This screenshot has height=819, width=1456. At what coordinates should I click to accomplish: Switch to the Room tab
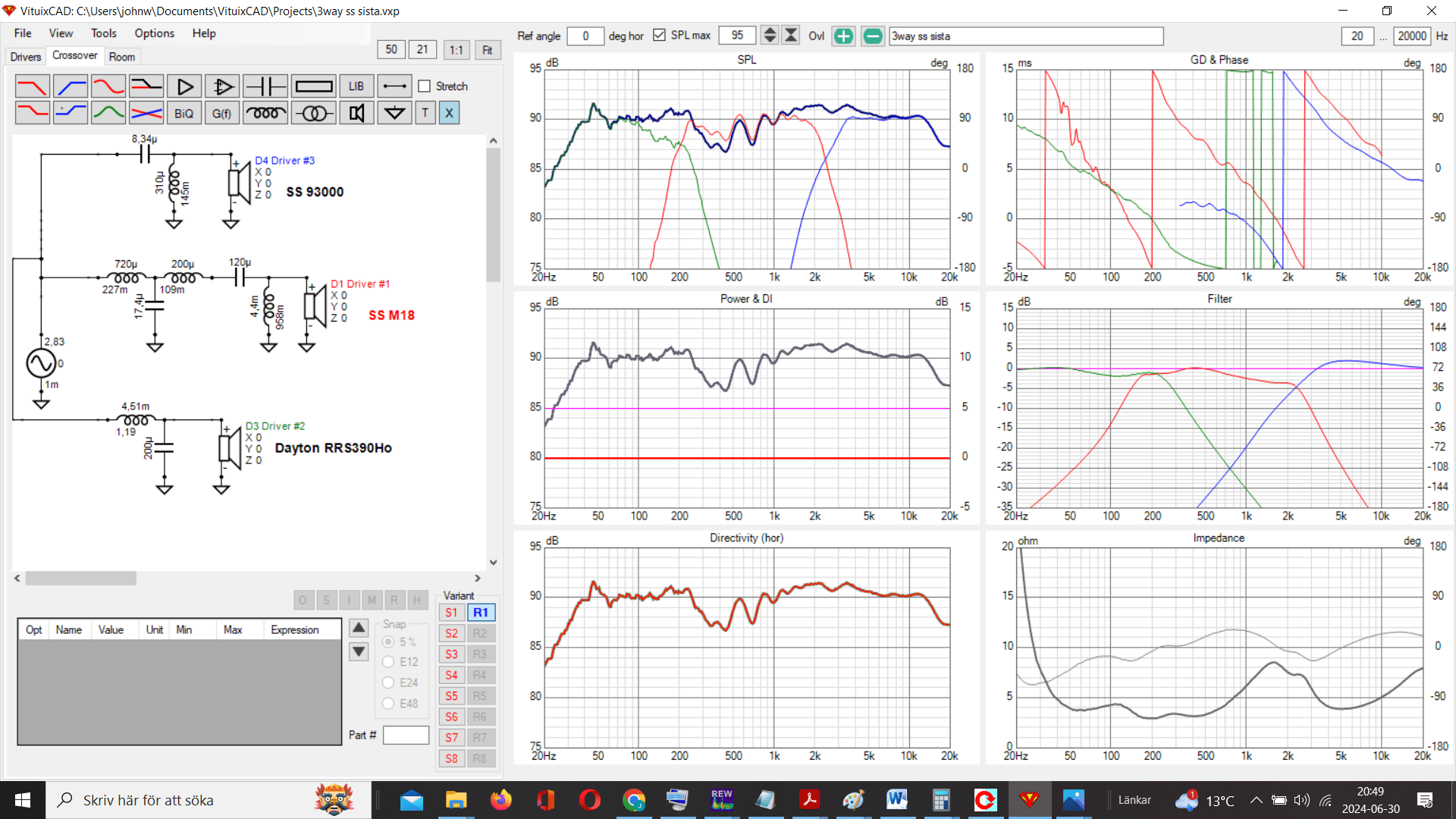pyautogui.click(x=121, y=57)
